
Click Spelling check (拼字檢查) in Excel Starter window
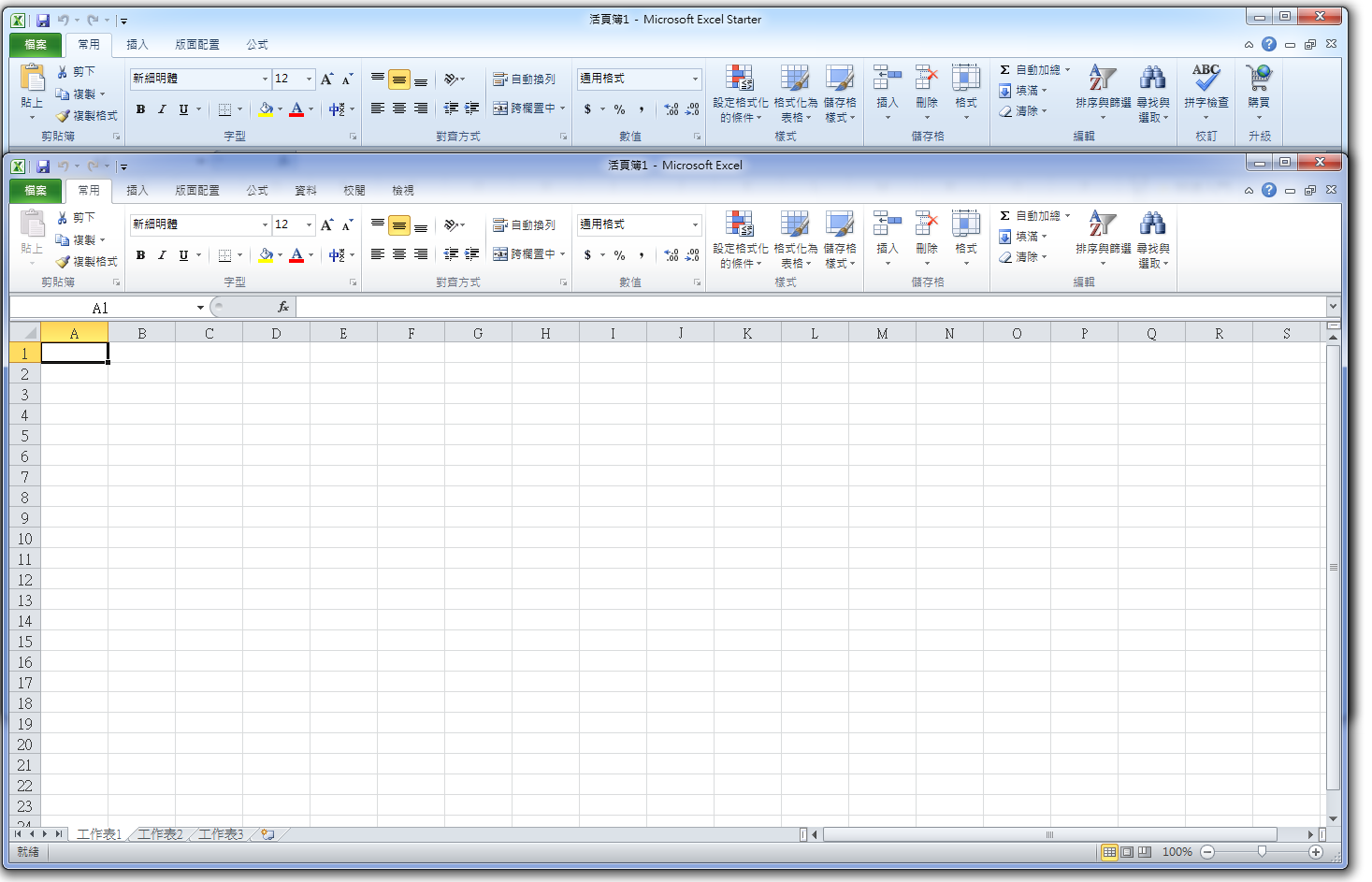tap(1206, 93)
